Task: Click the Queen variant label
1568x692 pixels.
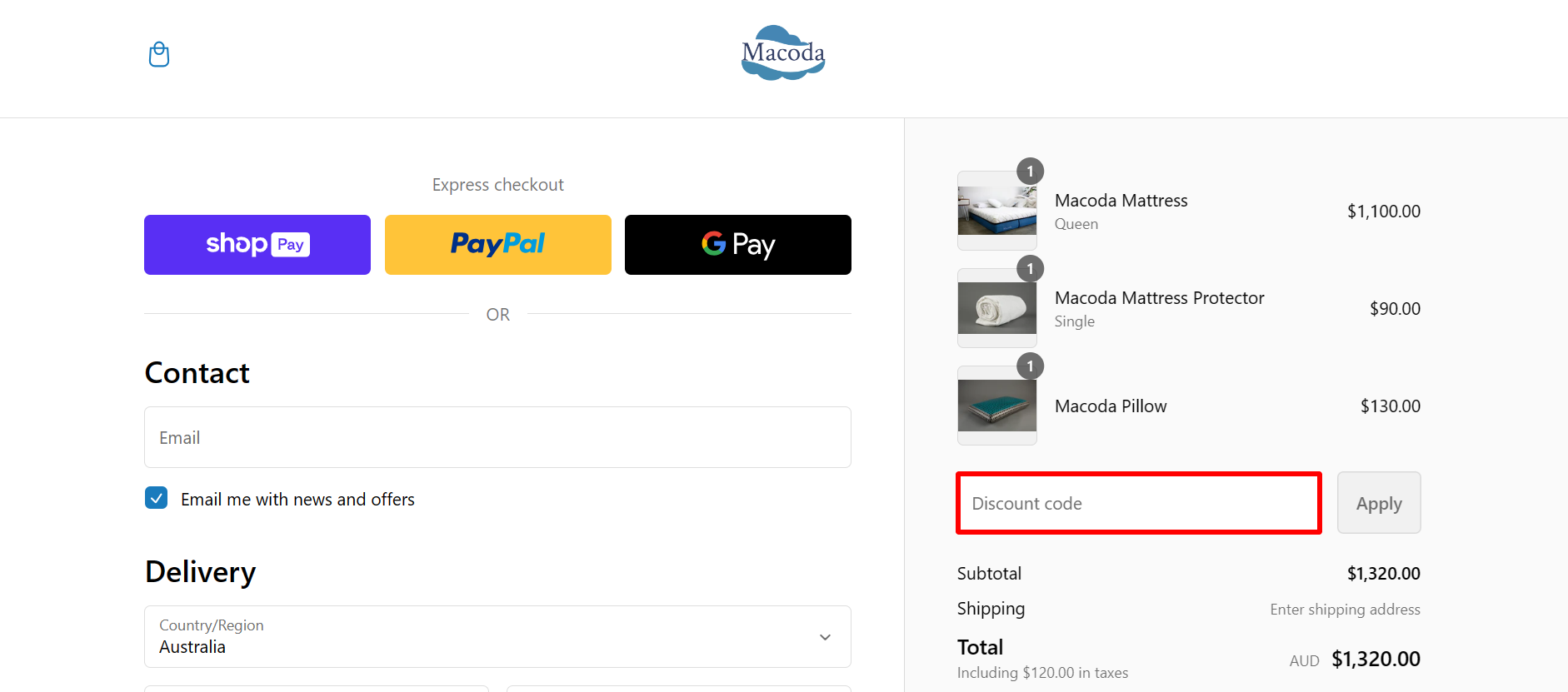Action: coord(1076,224)
